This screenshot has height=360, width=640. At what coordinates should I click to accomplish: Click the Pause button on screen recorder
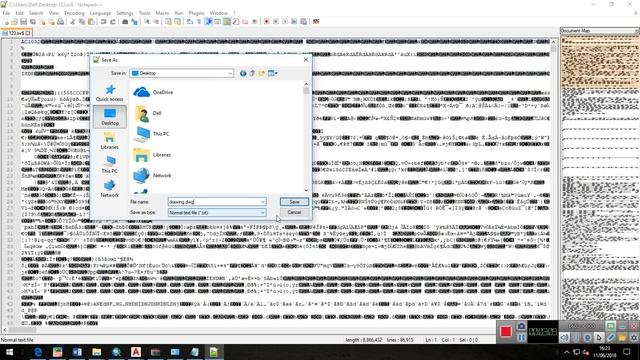pos(521,337)
